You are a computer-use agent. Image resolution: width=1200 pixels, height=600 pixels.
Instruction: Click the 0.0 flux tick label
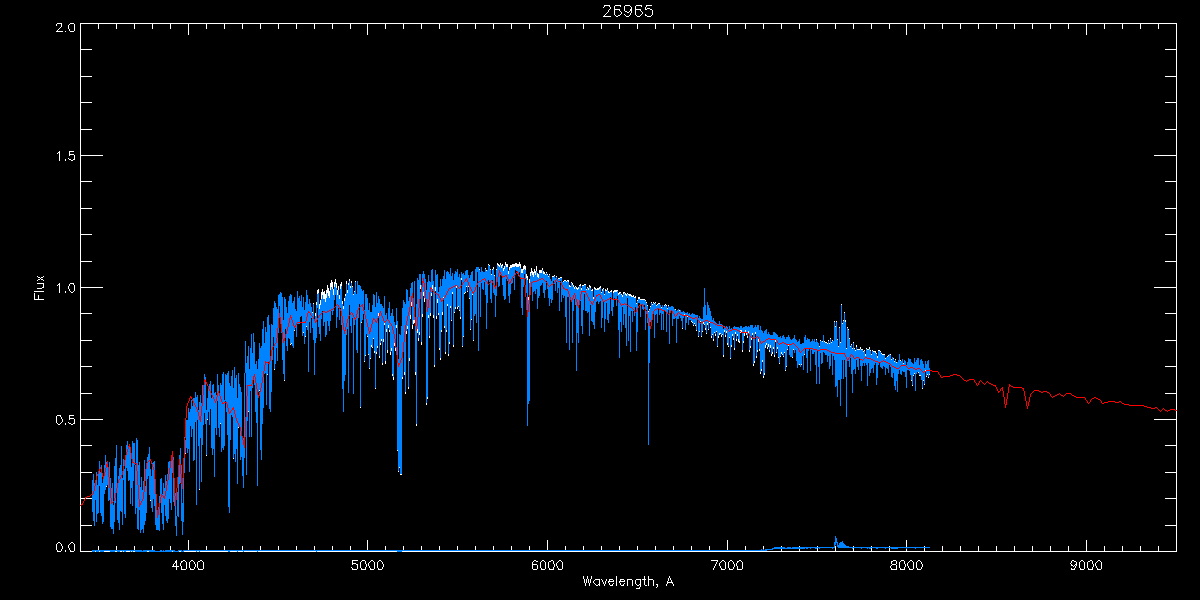(x=66, y=548)
